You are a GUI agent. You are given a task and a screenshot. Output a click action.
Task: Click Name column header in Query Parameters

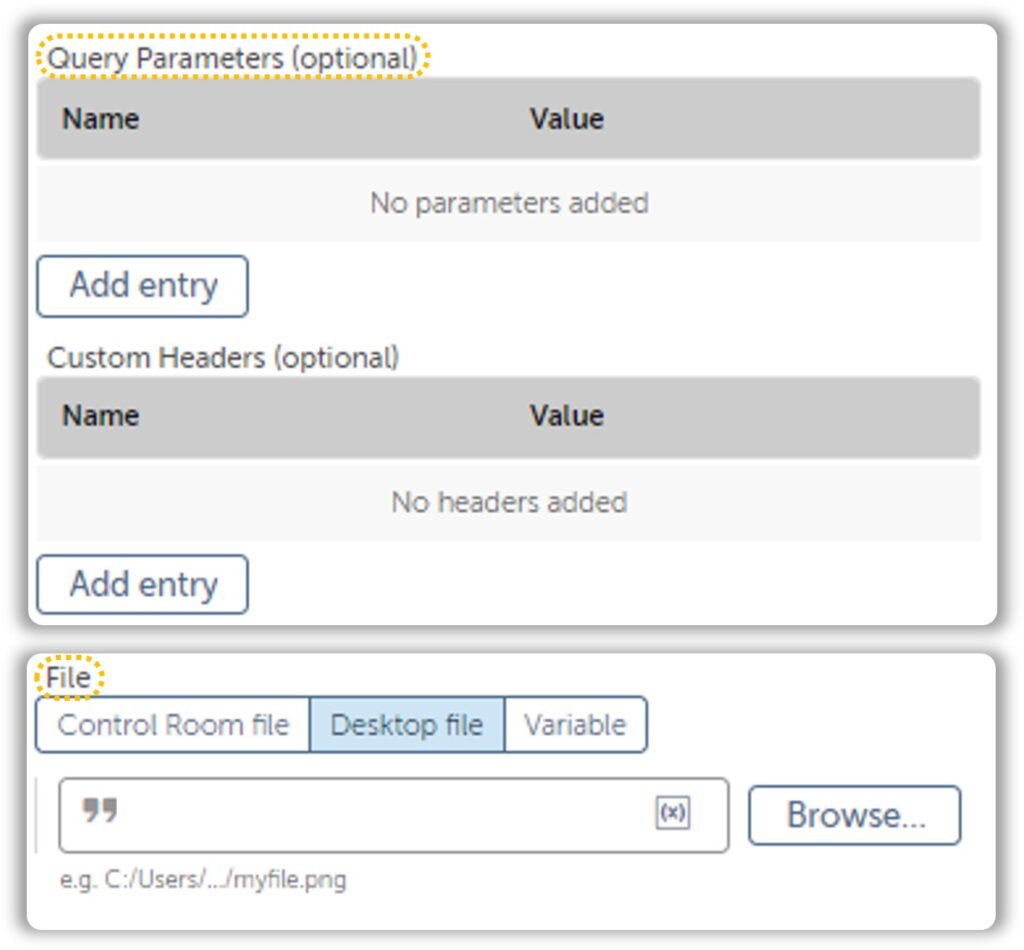pos(101,119)
